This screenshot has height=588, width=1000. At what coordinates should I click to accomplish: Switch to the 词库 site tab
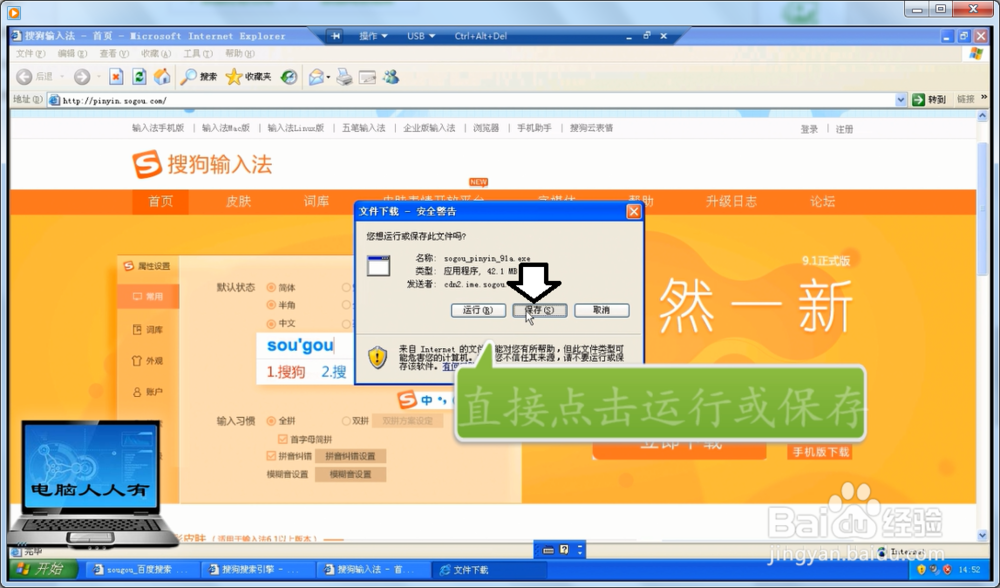point(316,202)
